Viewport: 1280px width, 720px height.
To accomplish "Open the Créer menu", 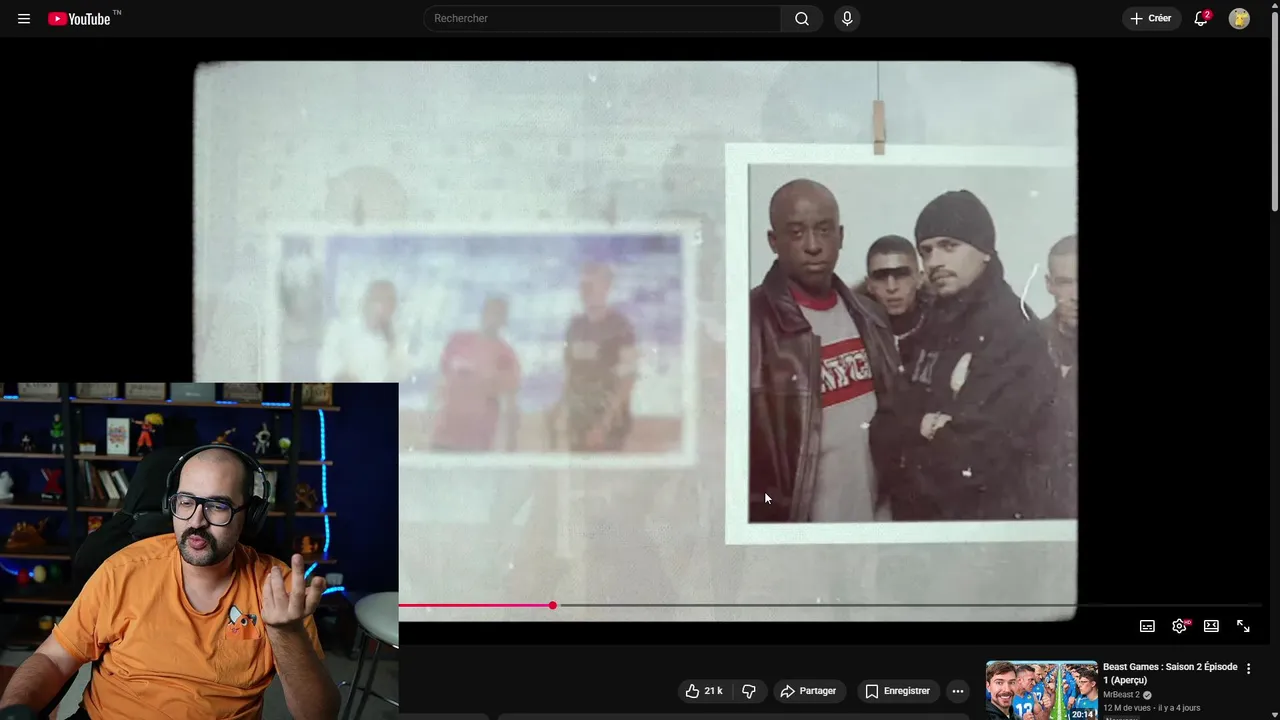I will point(1151,18).
